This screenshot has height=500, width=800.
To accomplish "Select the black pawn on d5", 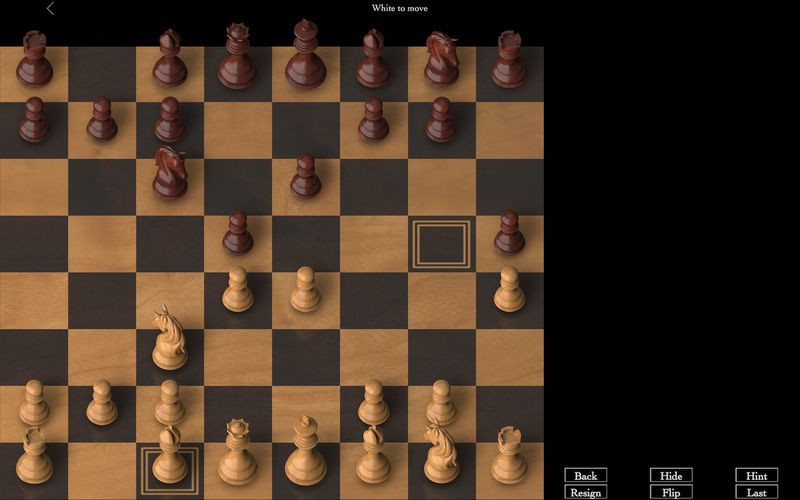I will point(238,233).
